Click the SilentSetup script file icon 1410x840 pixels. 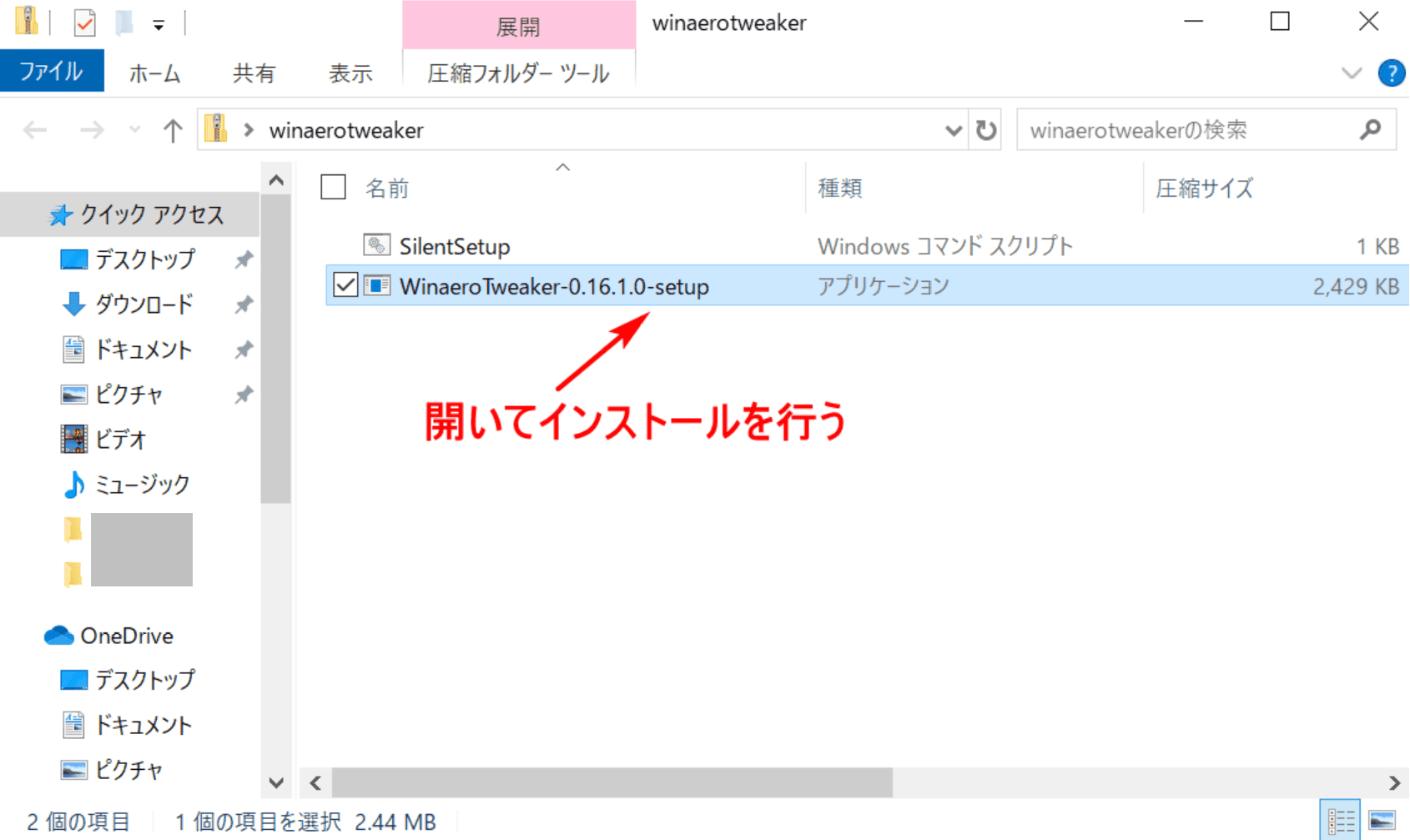(377, 245)
